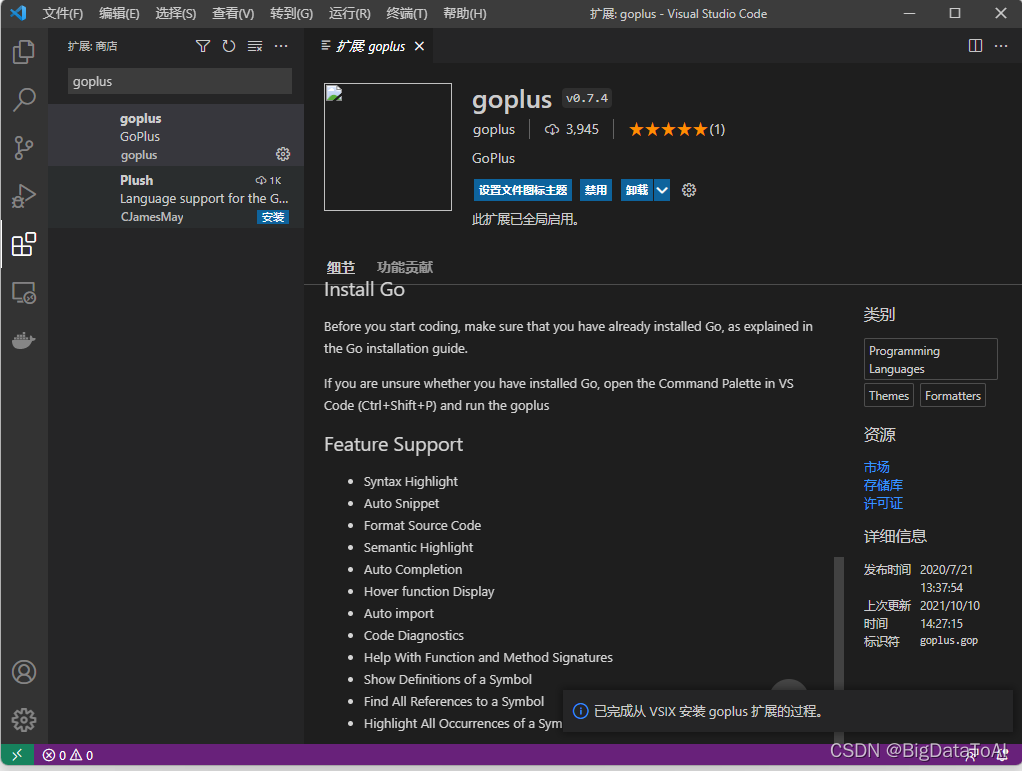The height and width of the screenshot is (771, 1022).
Task: Click the 3,945 install count
Action: click(572, 129)
